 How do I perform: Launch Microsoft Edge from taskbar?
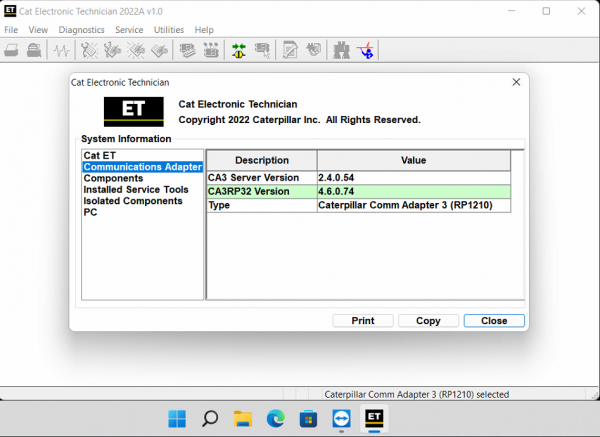pyautogui.click(x=276, y=419)
